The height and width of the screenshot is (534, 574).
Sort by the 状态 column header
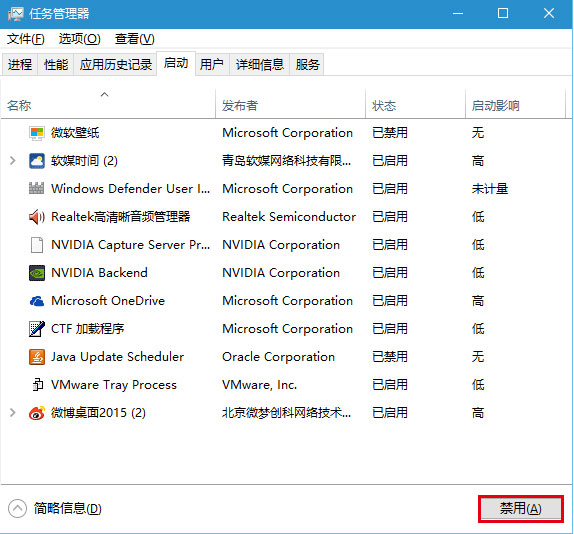[x=415, y=105]
